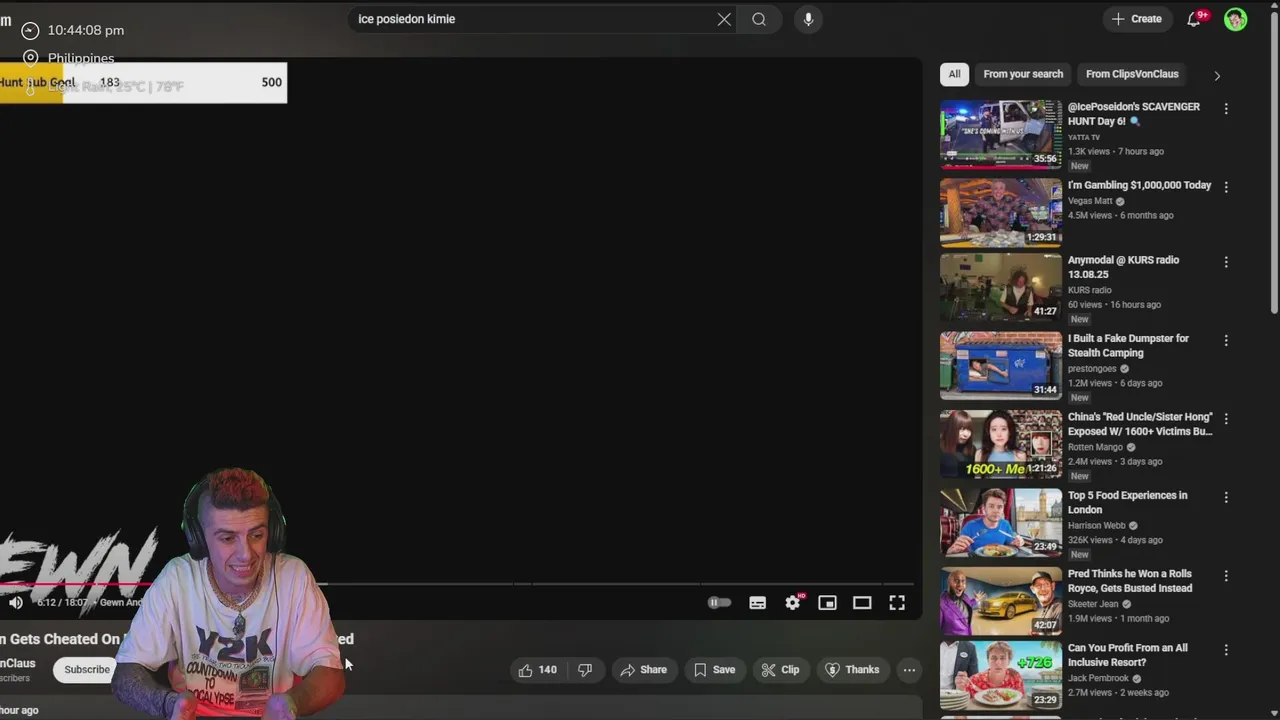Select the All filter chip
The width and height of the screenshot is (1280, 720).
(x=954, y=74)
